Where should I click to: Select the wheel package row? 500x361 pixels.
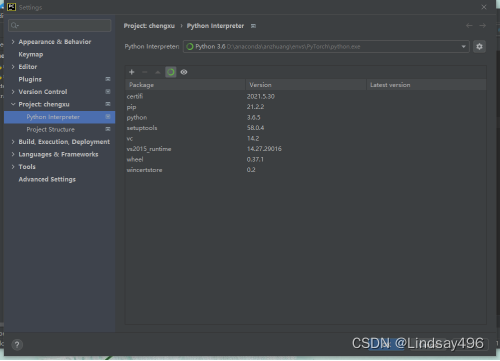pyautogui.click(x=306, y=159)
